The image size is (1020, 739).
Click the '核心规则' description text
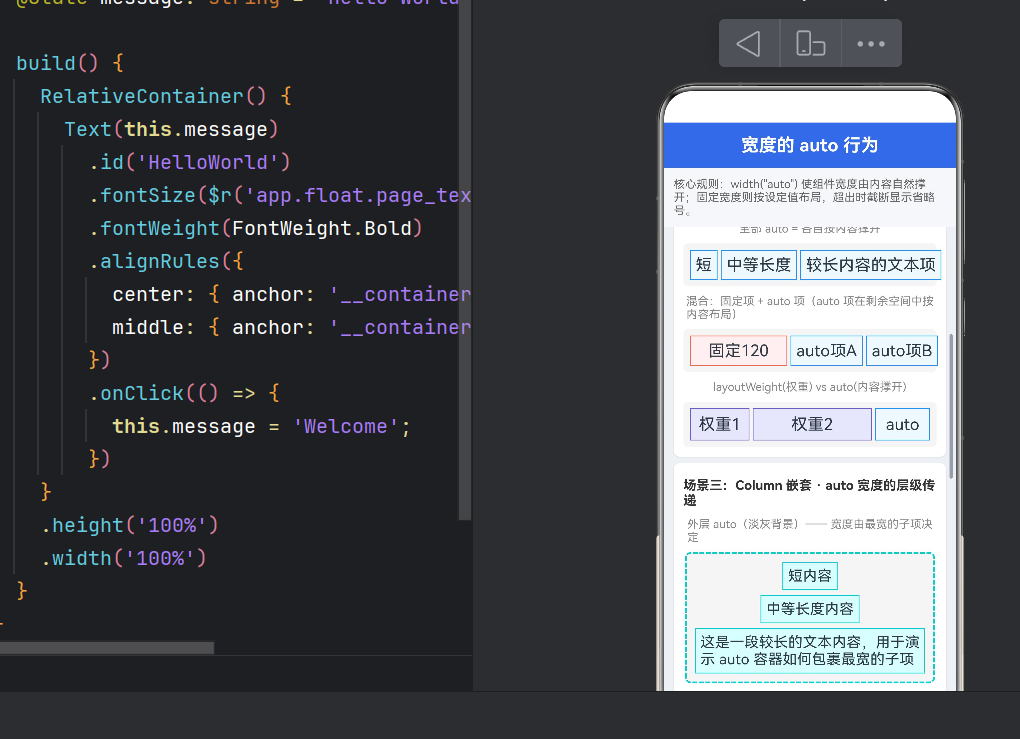tap(804, 197)
